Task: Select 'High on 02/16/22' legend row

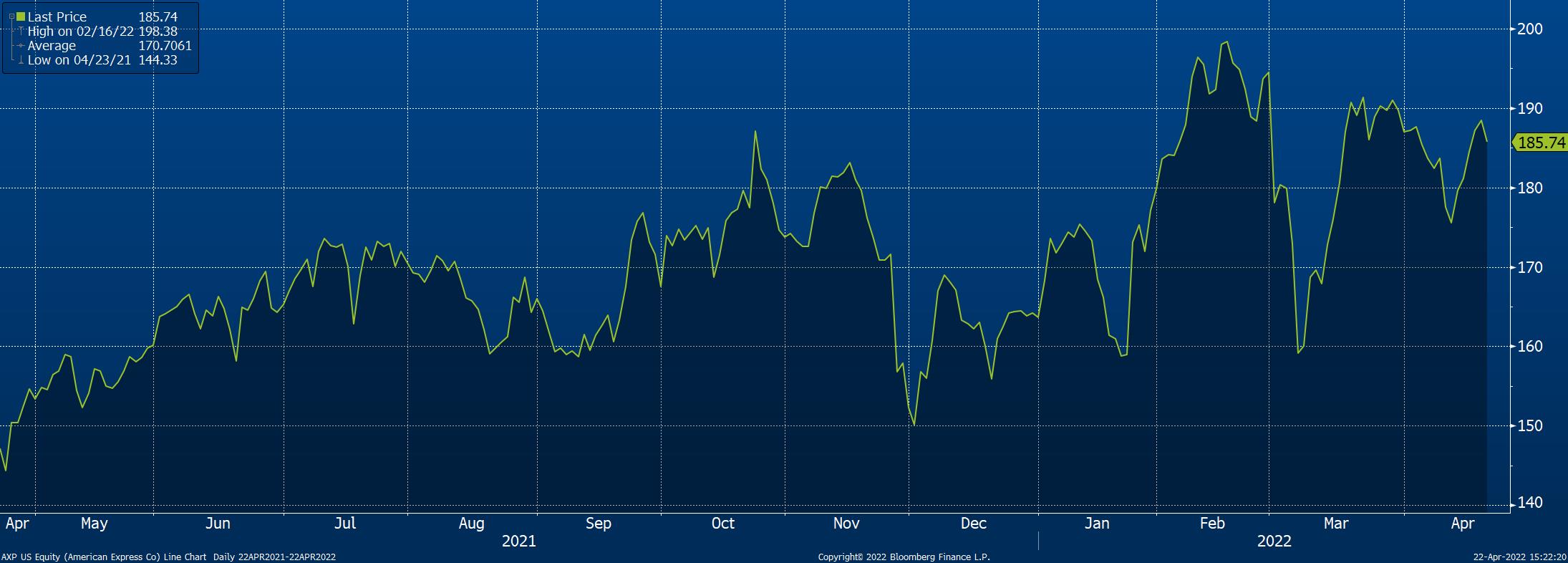Action: (80, 32)
